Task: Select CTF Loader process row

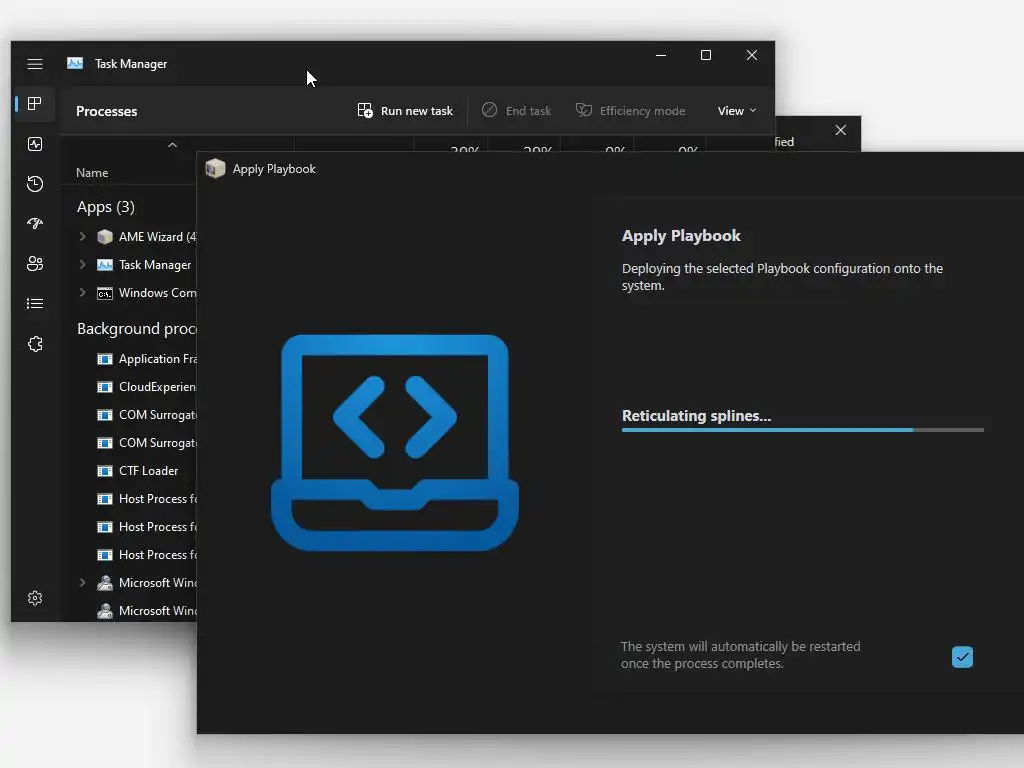Action: point(129,471)
